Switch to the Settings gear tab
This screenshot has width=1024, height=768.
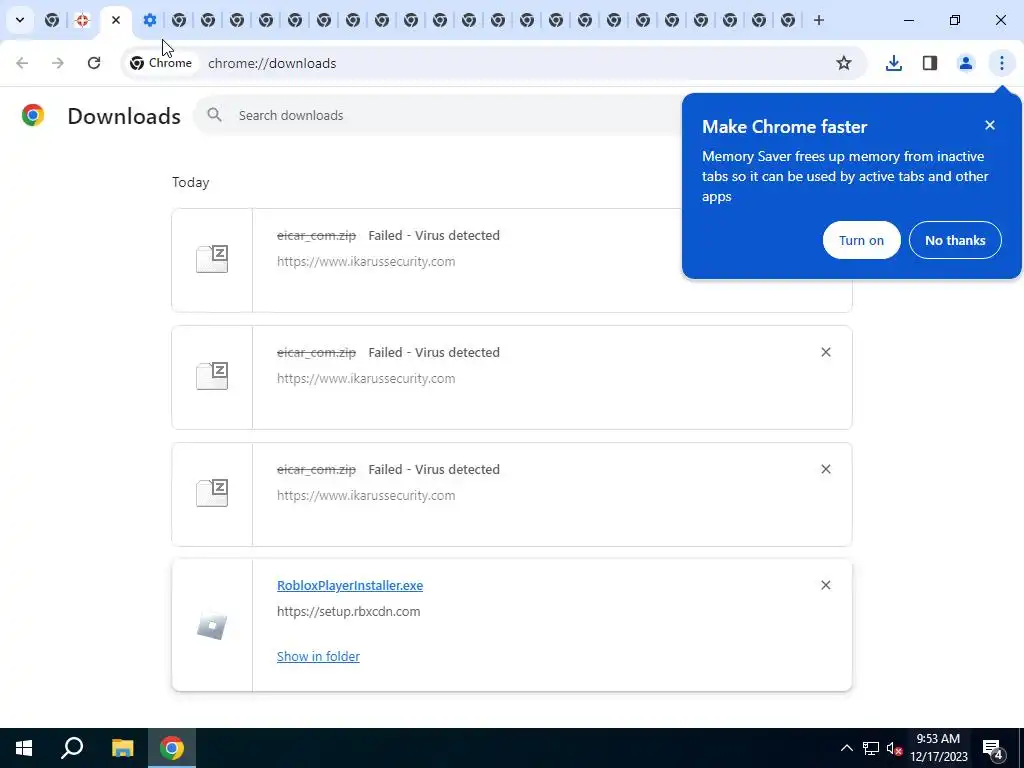coord(150,20)
